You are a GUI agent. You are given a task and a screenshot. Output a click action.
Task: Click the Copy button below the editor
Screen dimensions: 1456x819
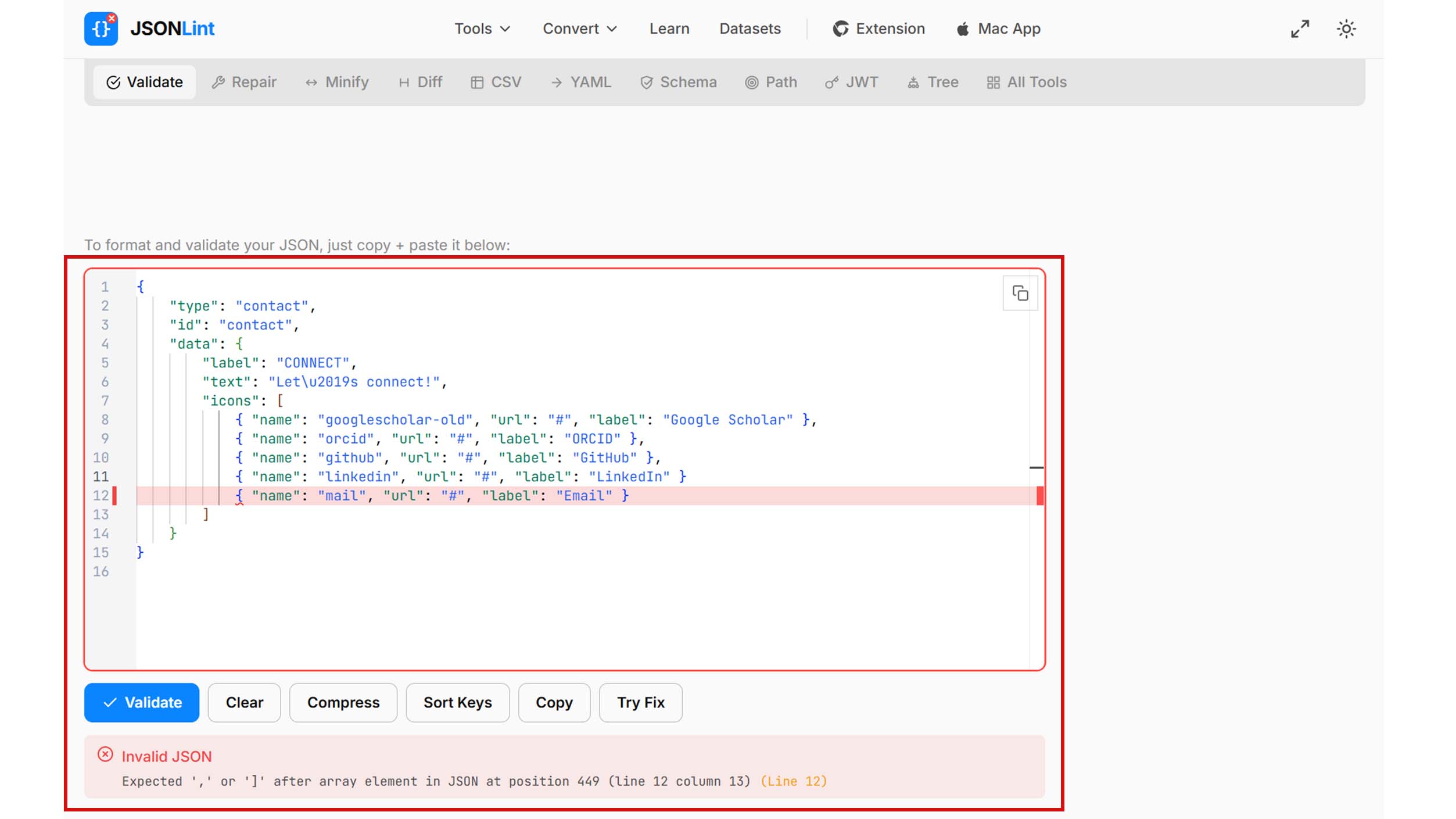(x=554, y=702)
